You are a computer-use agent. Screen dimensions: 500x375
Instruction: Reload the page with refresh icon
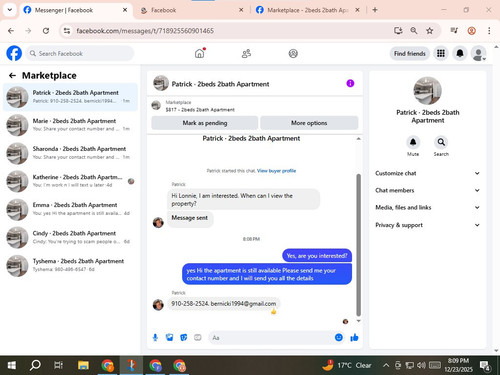click(46, 31)
